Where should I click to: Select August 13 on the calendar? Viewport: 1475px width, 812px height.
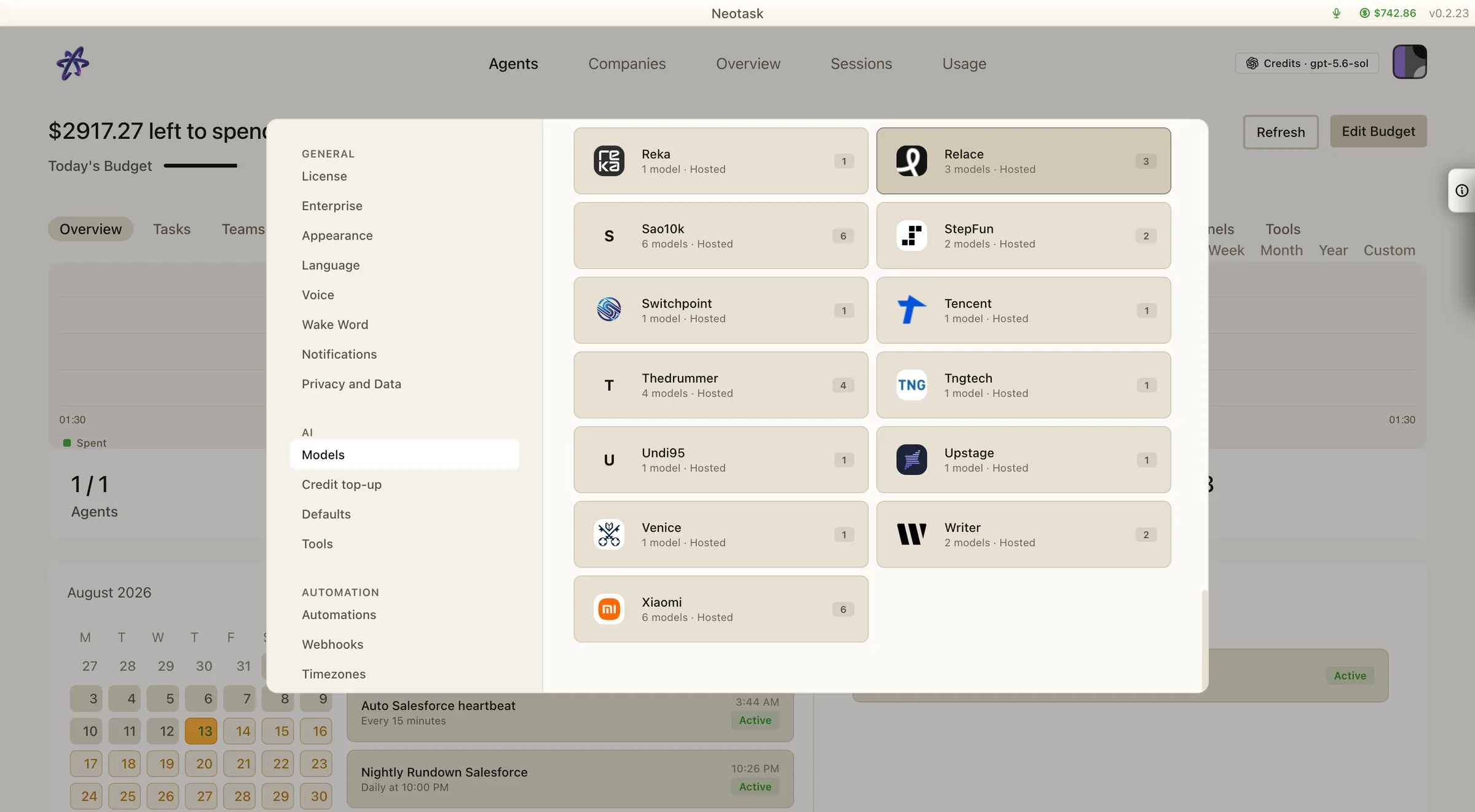[x=201, y=731]
